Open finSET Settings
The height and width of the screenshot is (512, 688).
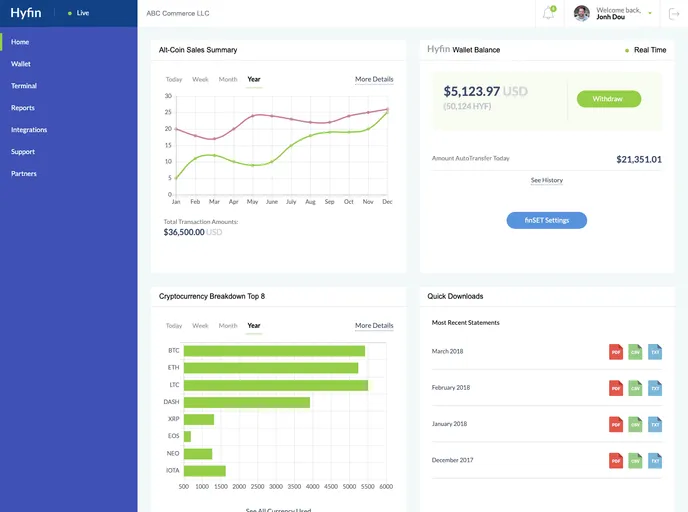click(547, 220)
